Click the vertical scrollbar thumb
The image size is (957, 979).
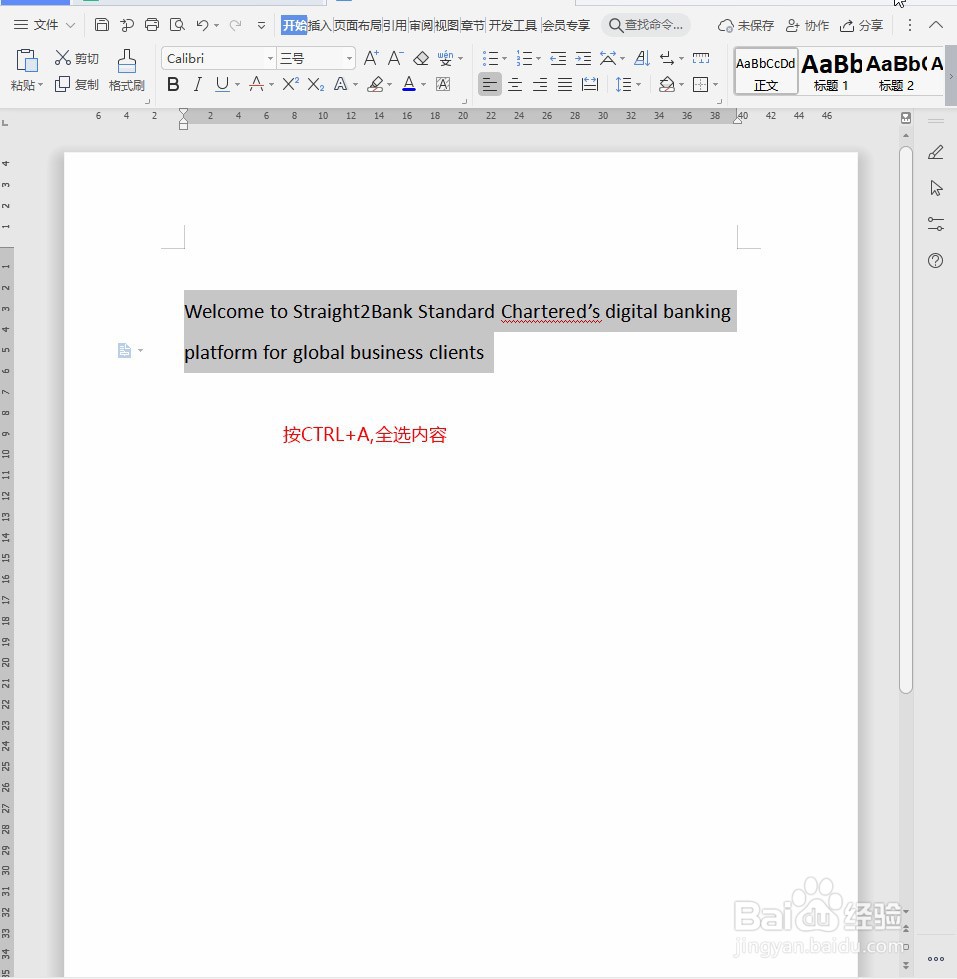click(x=906, y=419)
